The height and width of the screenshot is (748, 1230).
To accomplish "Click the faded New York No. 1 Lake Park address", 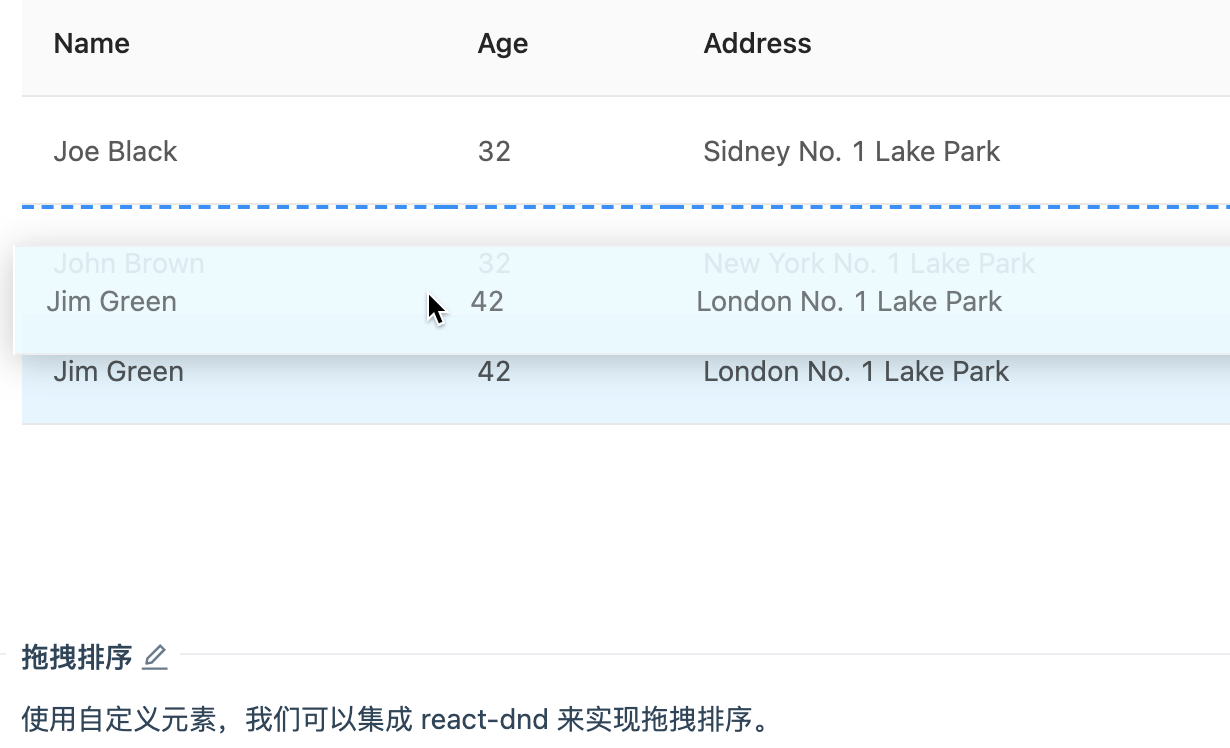I will [x=869, y=263].
